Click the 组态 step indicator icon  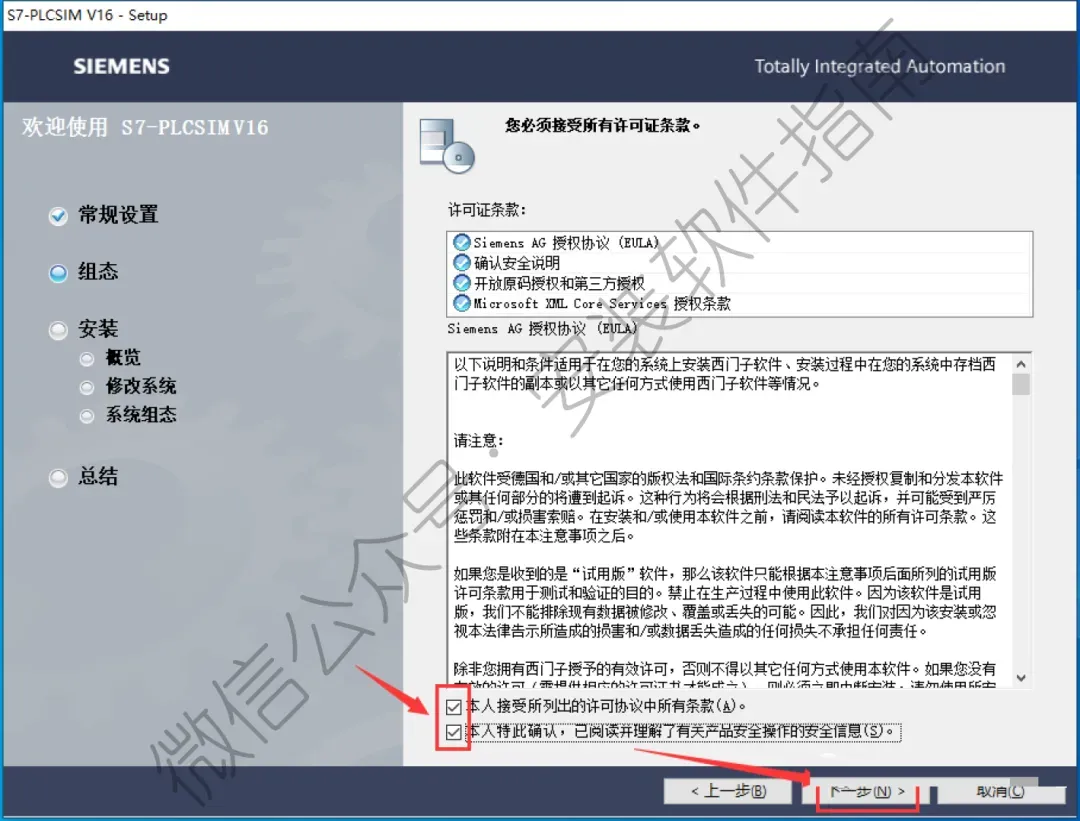point(59,273)
